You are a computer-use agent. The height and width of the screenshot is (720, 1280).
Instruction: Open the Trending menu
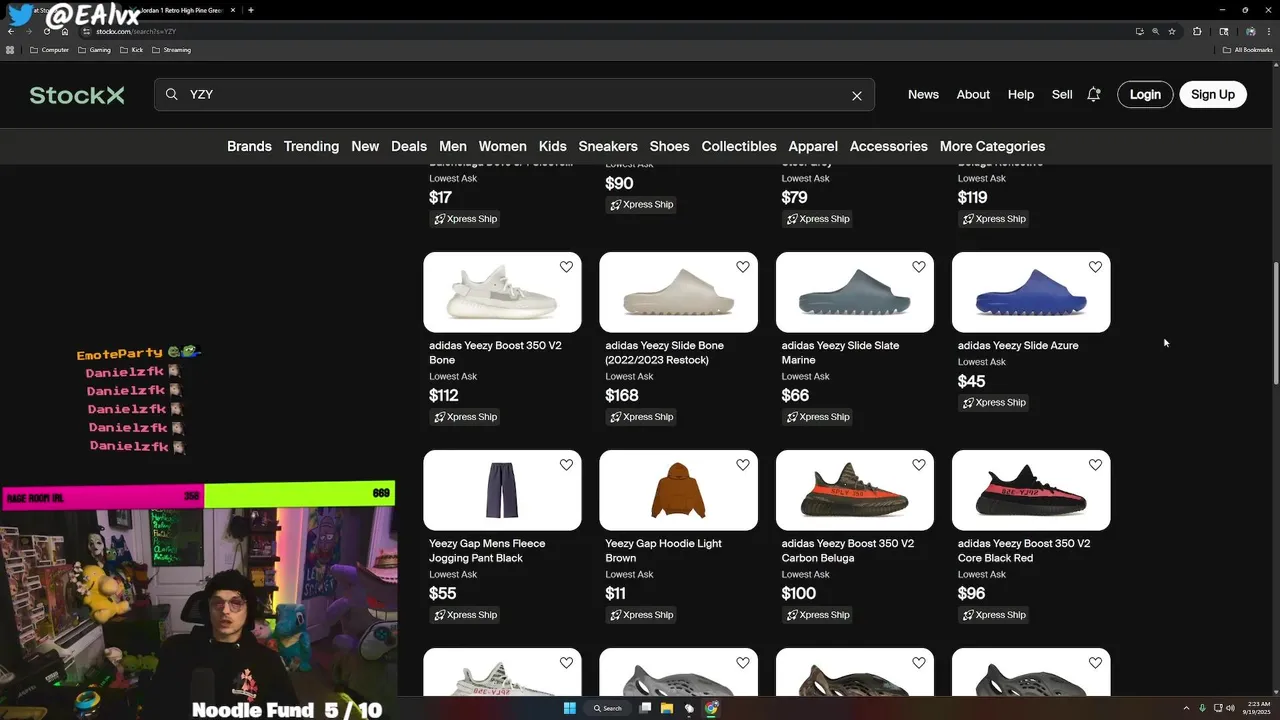click(x=311, y=146)
